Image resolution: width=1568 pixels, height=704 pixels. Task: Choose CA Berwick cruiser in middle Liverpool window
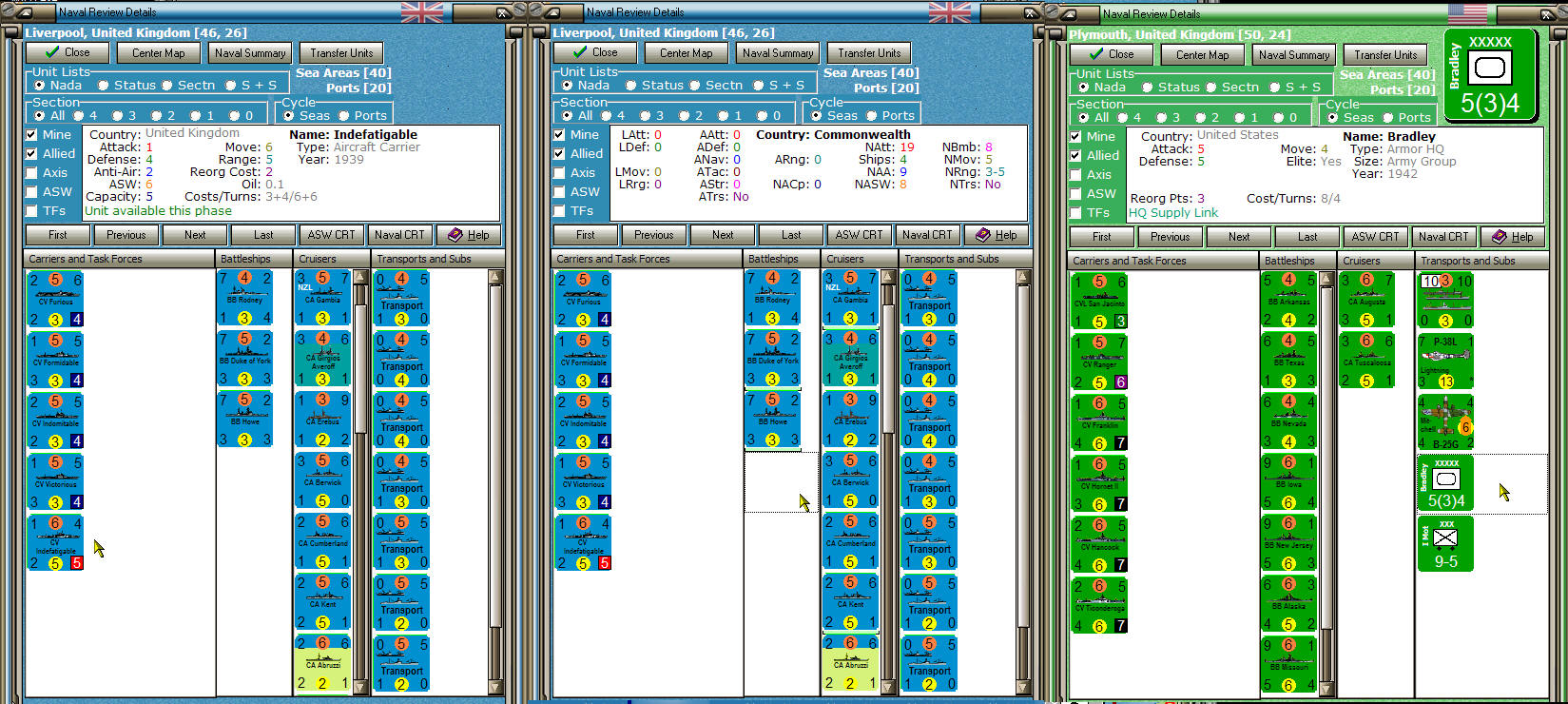(851, 481)
